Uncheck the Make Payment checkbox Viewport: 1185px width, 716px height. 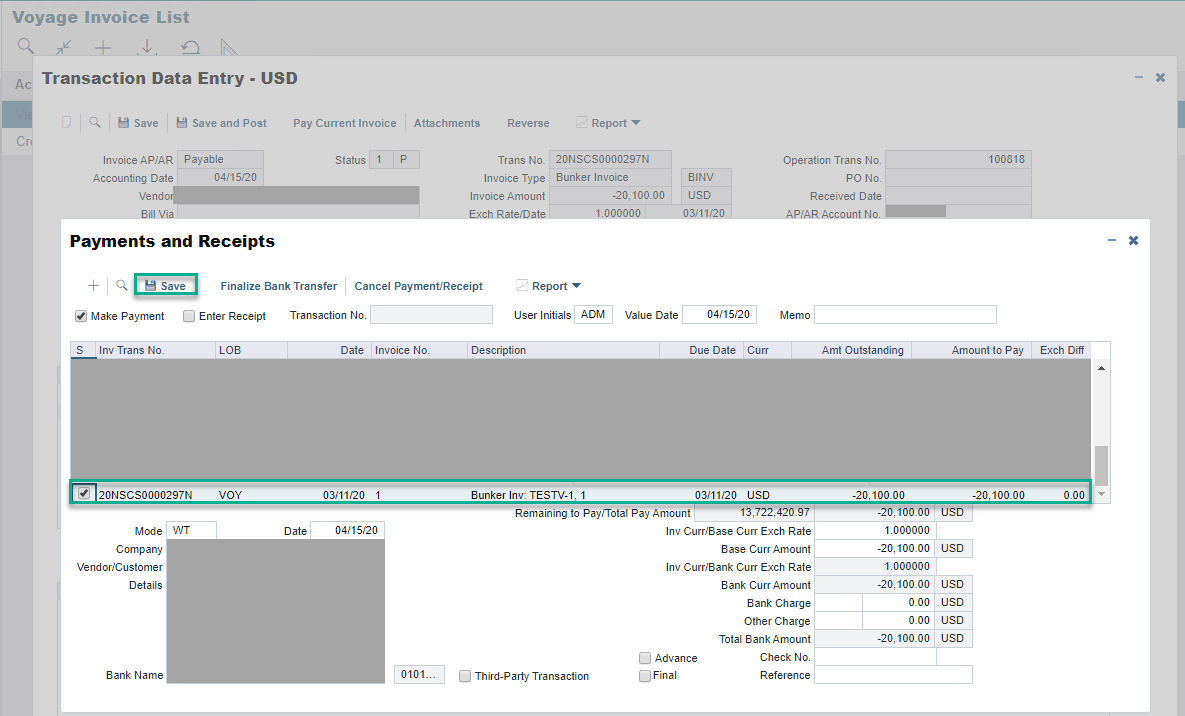(81, 316)
